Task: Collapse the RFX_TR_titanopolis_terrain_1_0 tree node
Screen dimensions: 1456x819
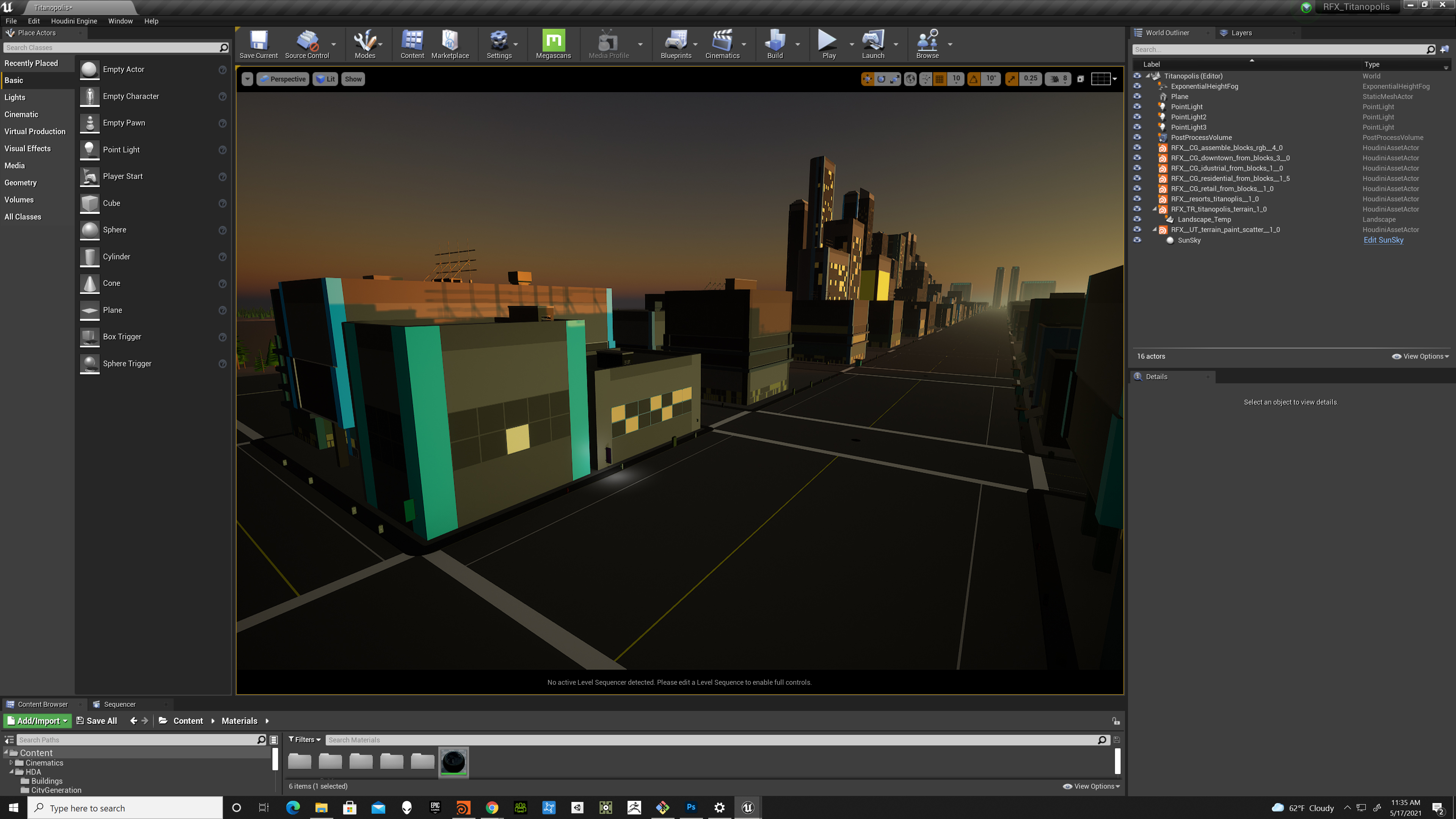Action: [x=1155, y=209]
